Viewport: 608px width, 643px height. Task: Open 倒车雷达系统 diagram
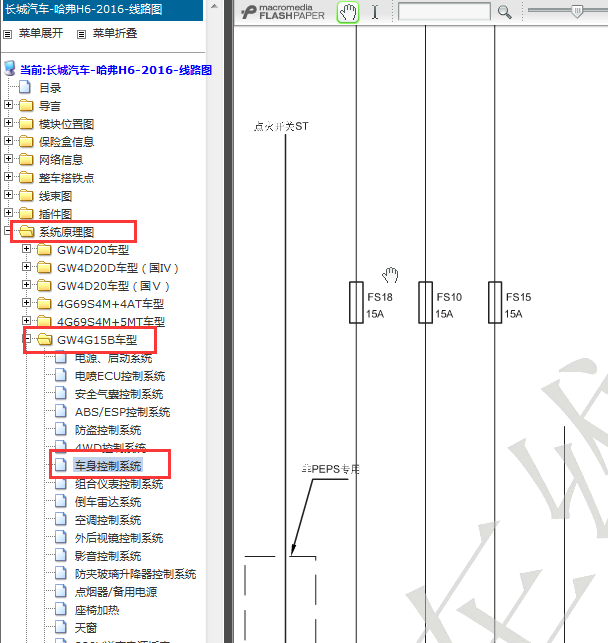108,502
